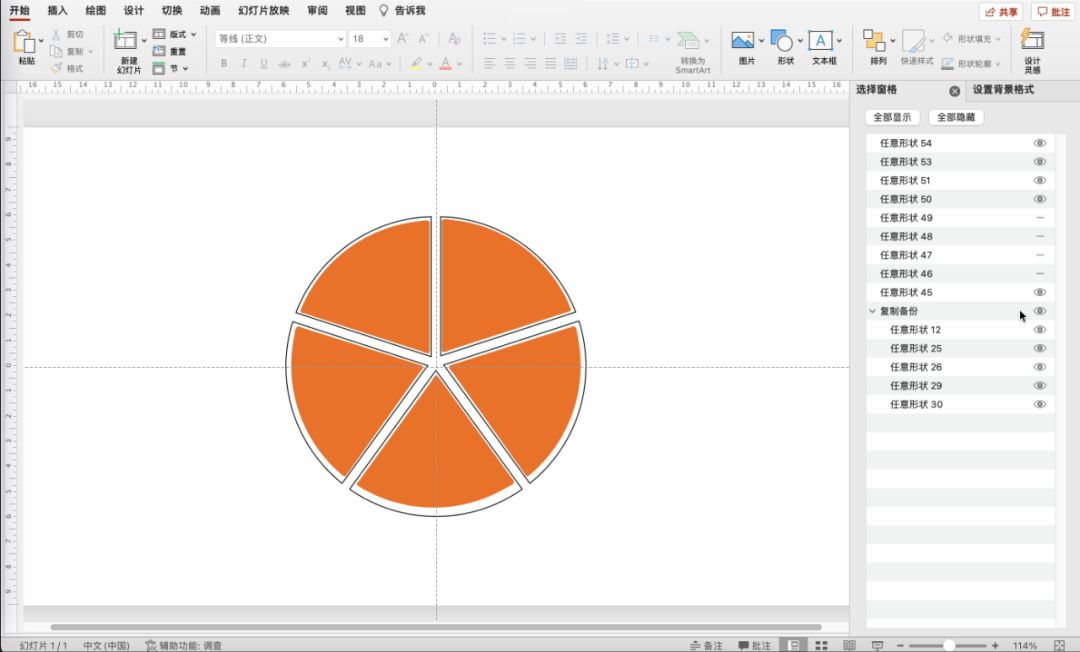Hide 任意形状 50 via eye icon

(1039, 199)
